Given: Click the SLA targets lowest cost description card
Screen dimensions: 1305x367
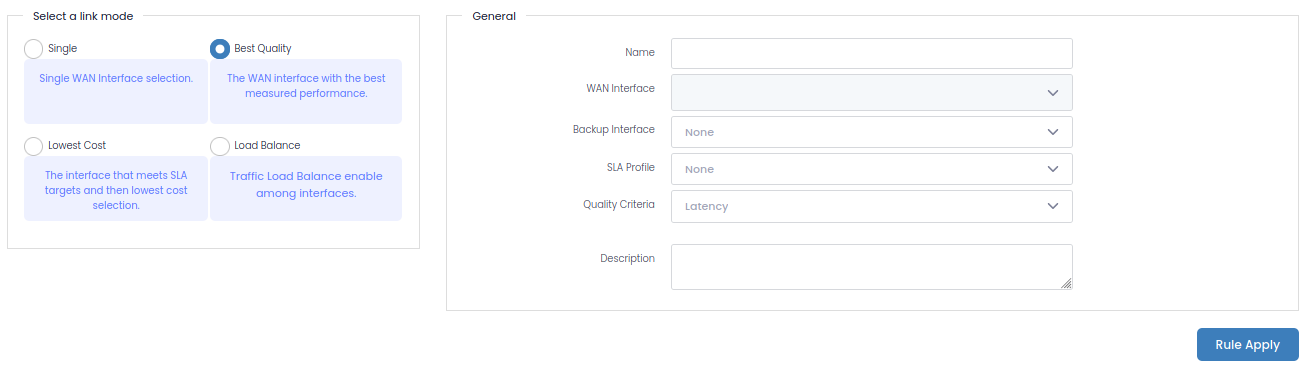Looking at the screenshot, I should click(116, 188).
